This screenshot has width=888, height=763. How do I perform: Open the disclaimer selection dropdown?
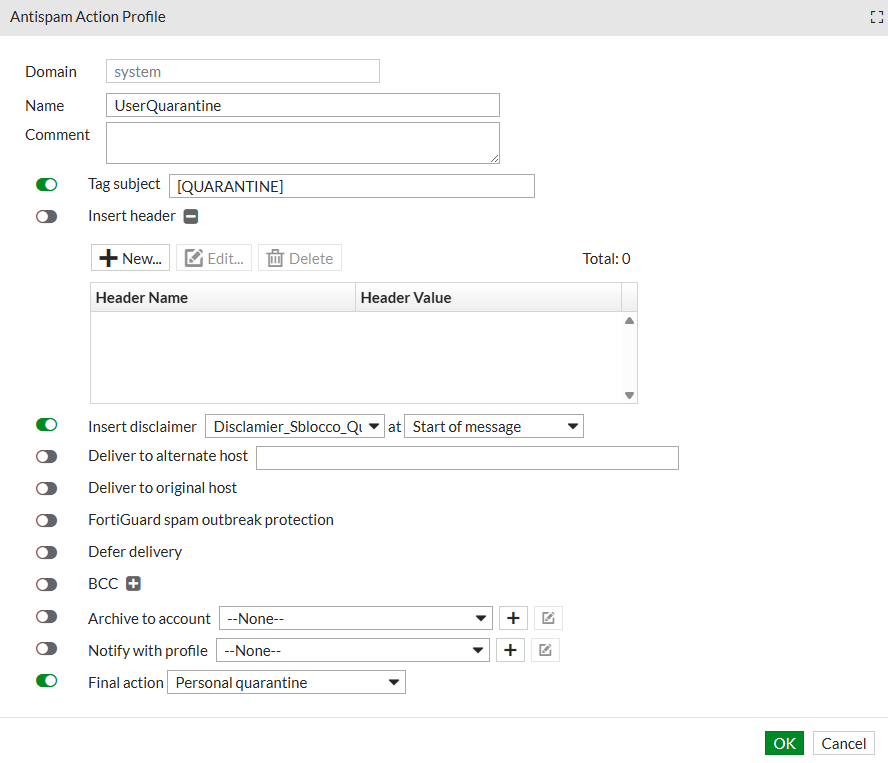click(x=295, y=427)
